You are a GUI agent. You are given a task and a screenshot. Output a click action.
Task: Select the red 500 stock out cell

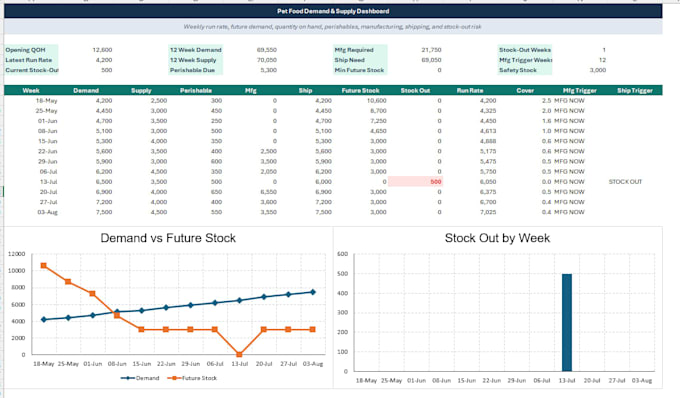415,182
